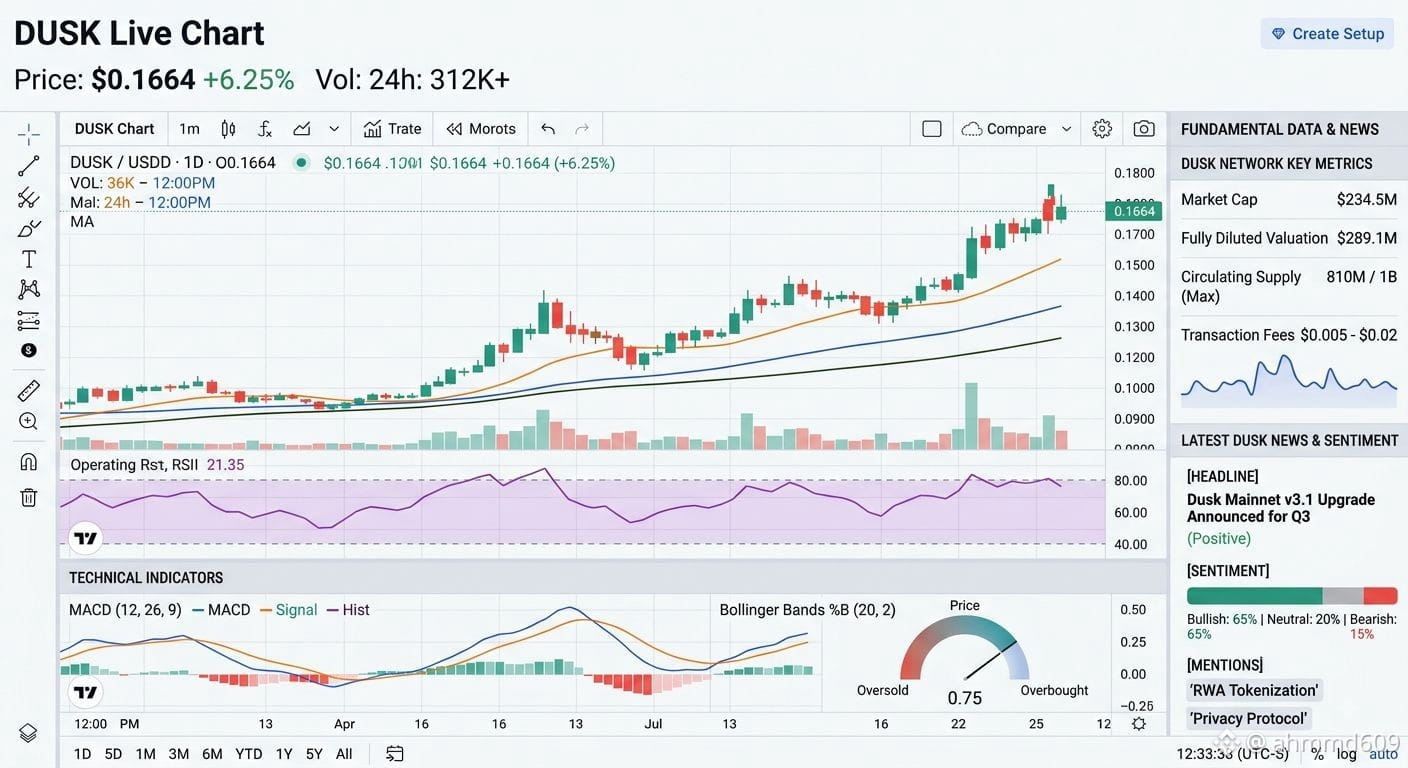Screen dimensions: 1408x768
Task: Open the object tree layers icon
Action: (x=28, y=733)
